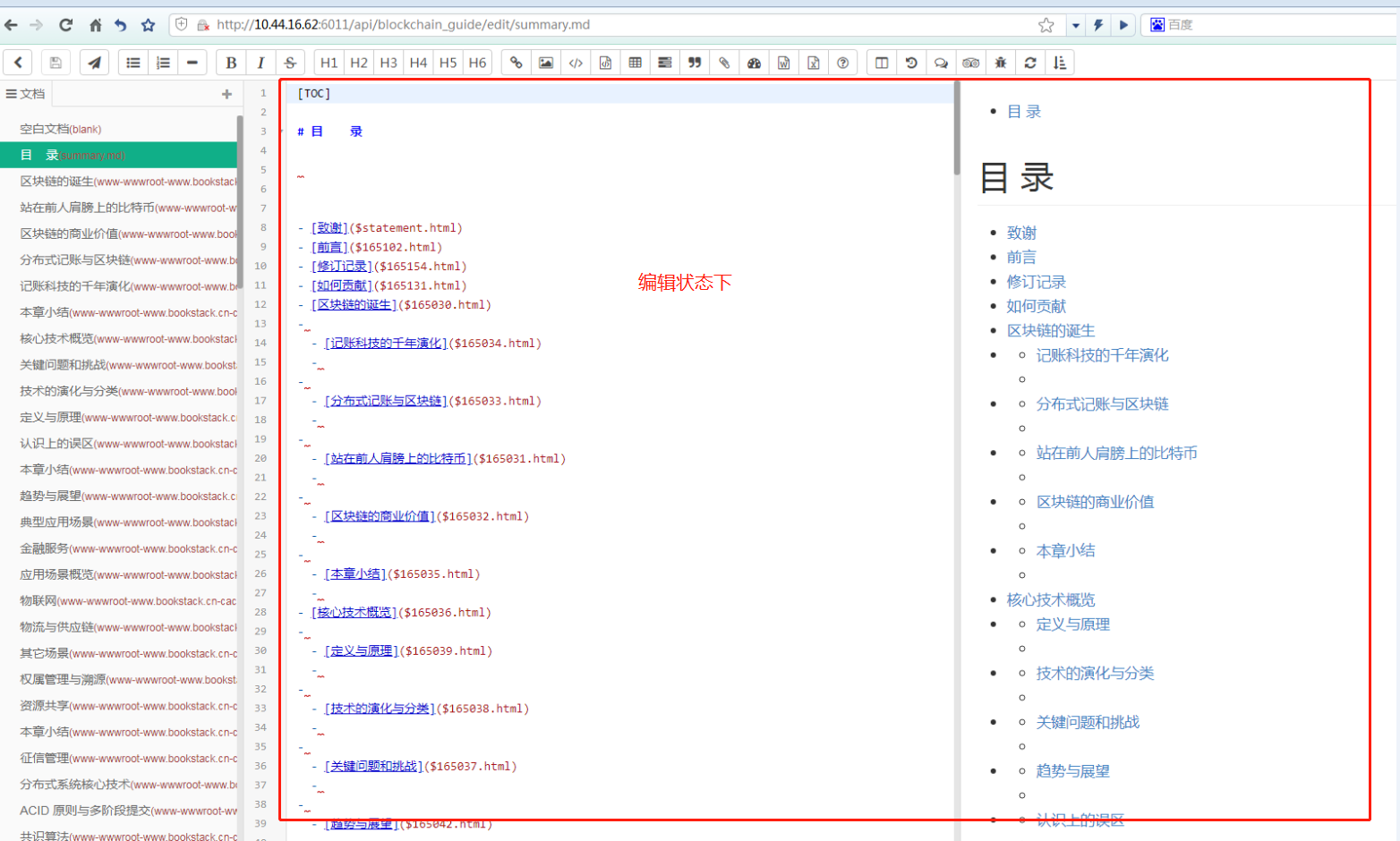Insert H3 heading
1400x841 pixels.
coord(388,63)
